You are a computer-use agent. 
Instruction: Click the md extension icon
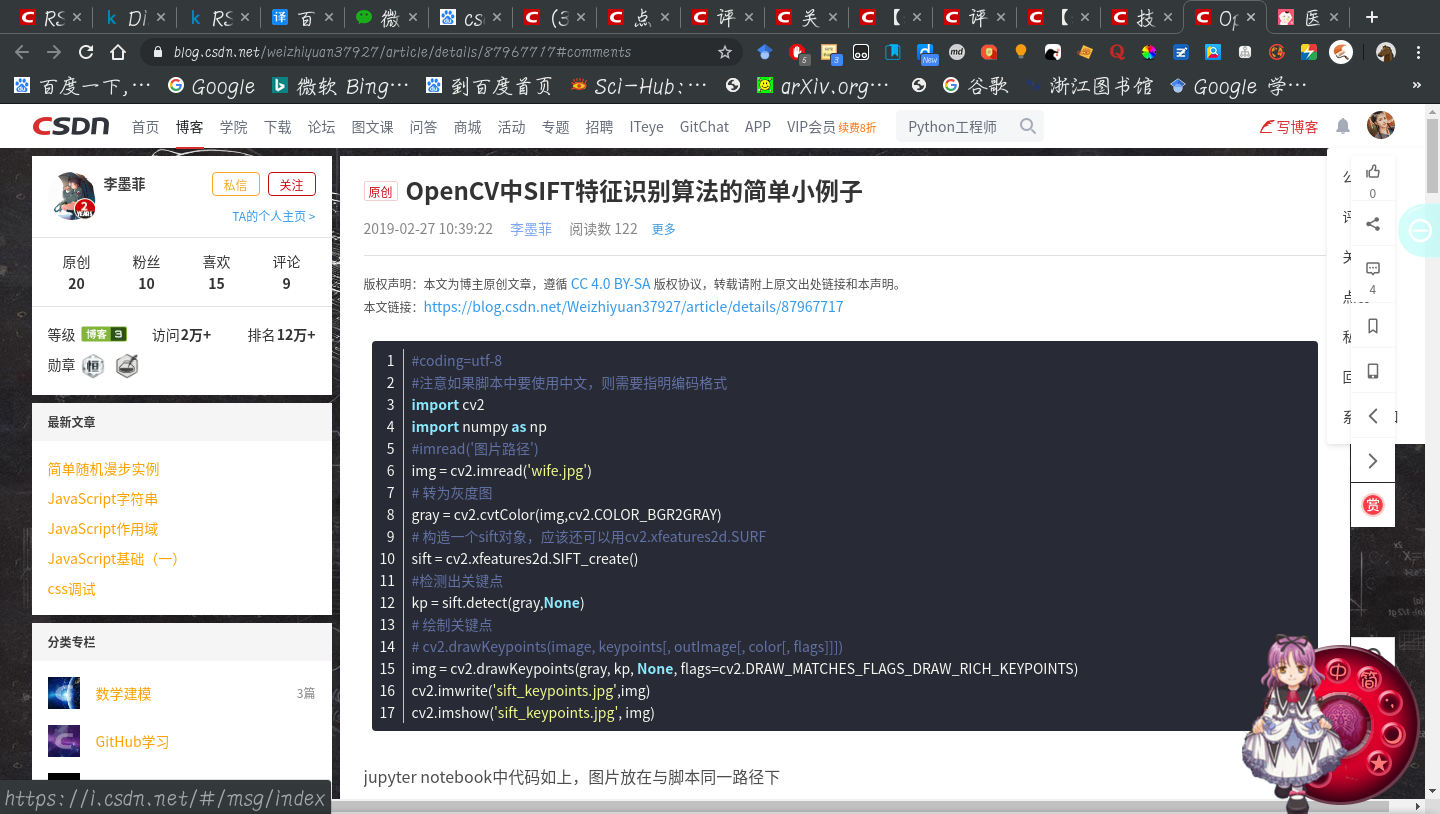pyautogui.click(x=957, y=52)
